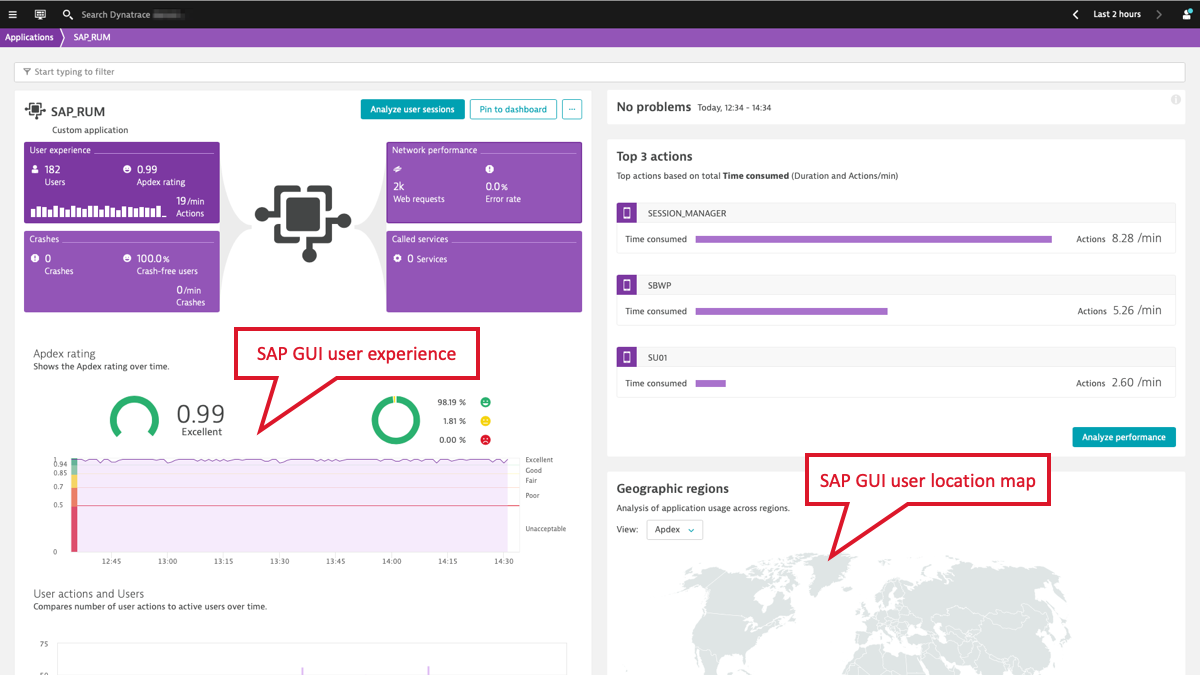The height and width of the screenshot is (675, 1200).
Task: Click the User actions and Users heading
Action: click(x=89, y=594)
